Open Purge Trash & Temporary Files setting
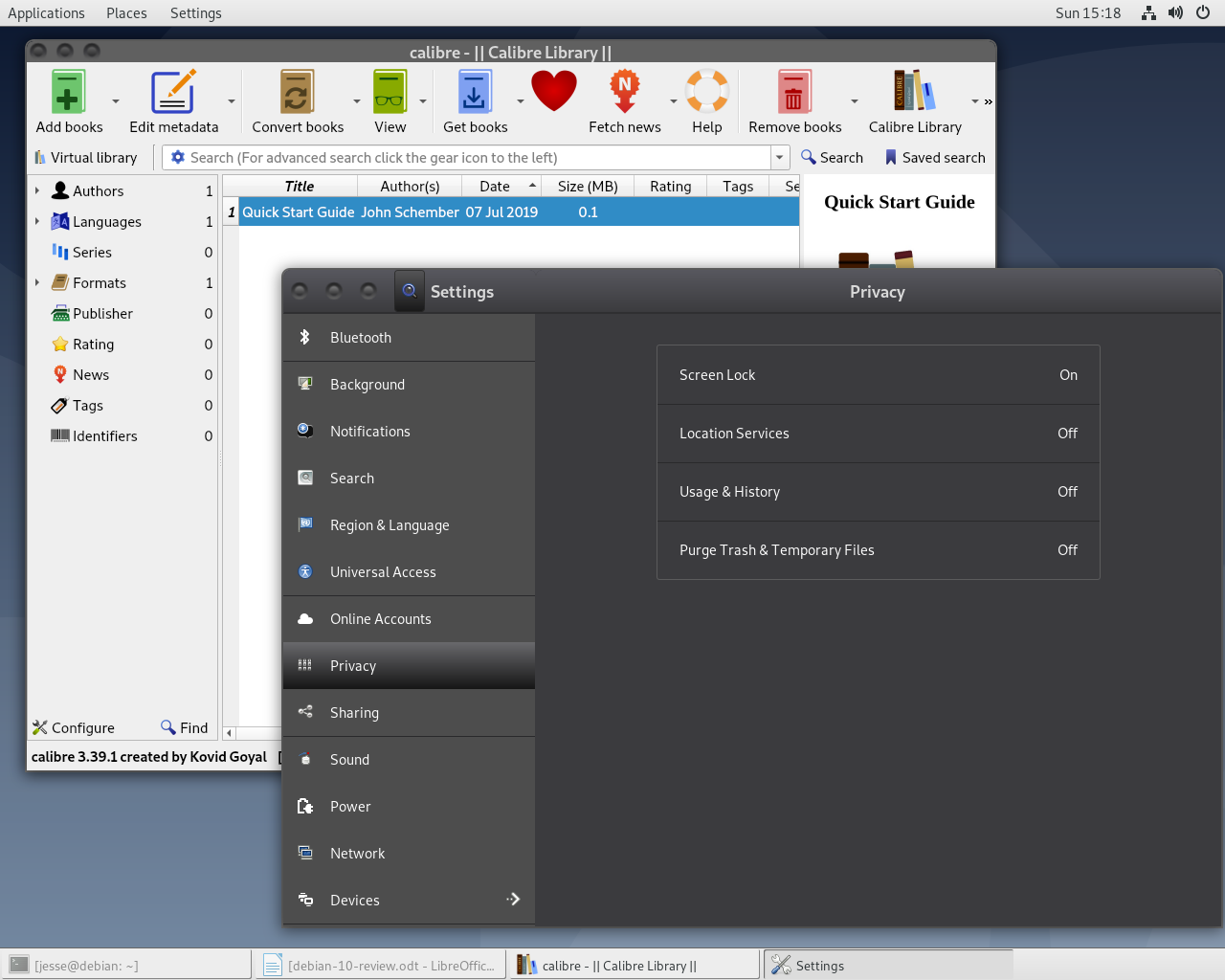The height and width of the screenshot is (980, 1225). (879, 550)
